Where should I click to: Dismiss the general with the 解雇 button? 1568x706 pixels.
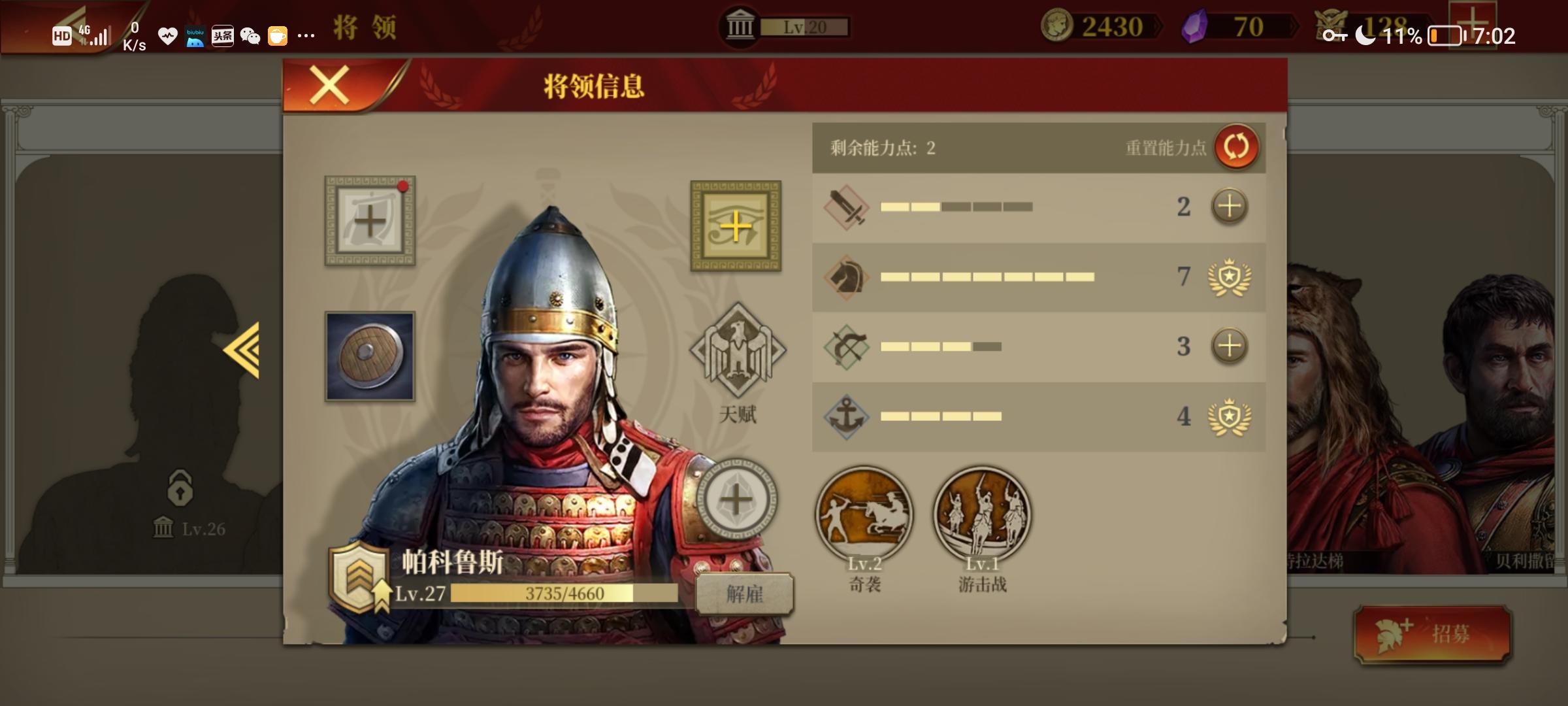745,594
